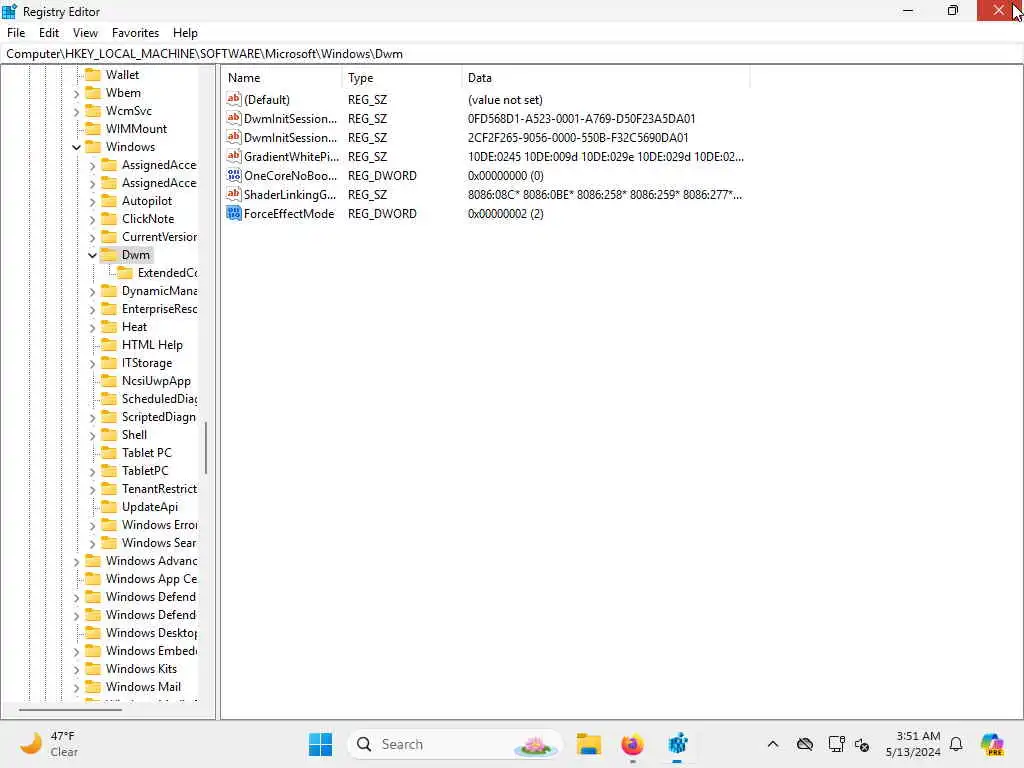Image resolution: width=1024 pixels, height=768 pixels.
Task: Click the muted volume tray icon
Action: [x=862, y=744]
